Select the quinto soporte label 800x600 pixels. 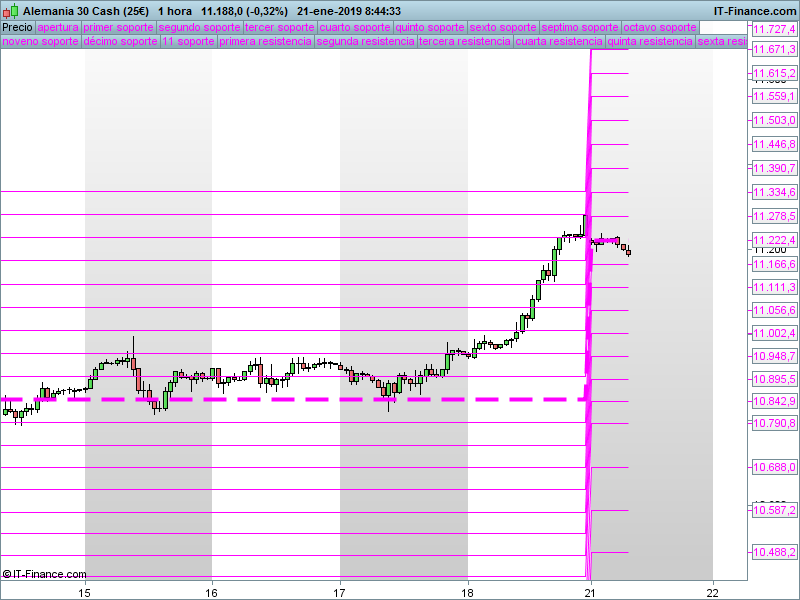430,27
